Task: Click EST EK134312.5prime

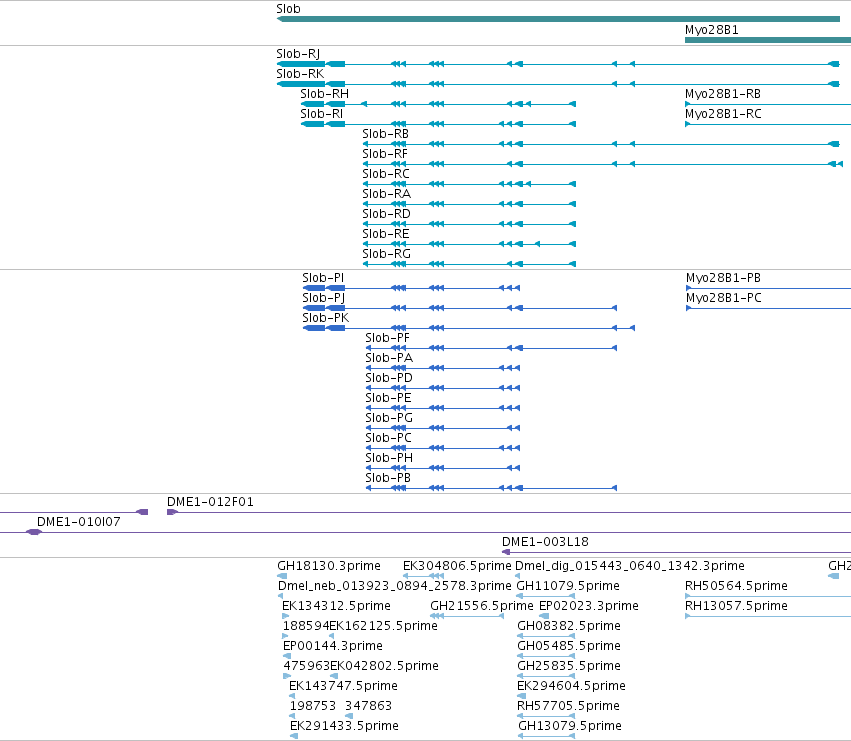Action: (336, 606)
